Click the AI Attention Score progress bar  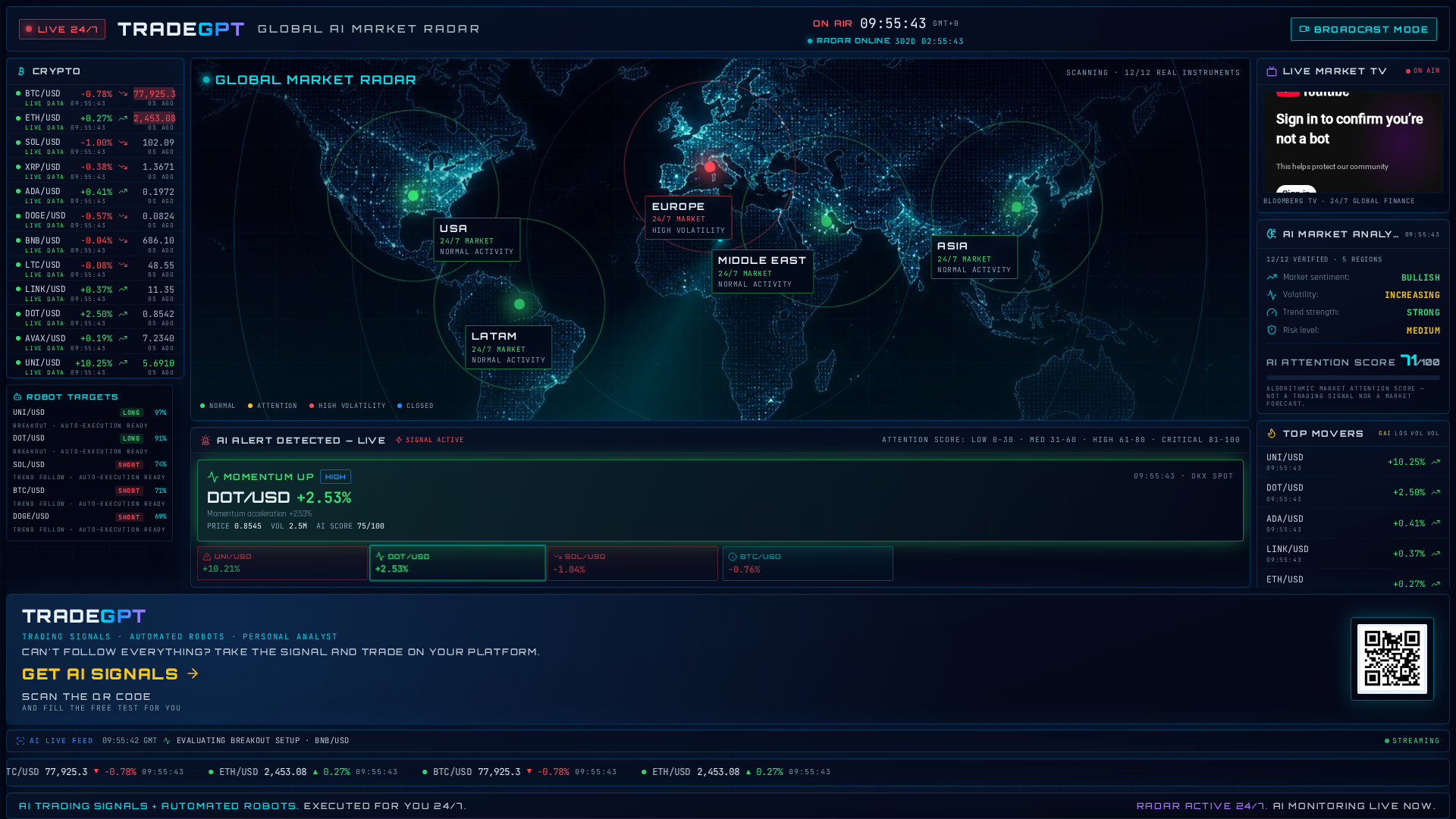[x=1353, y=378]
